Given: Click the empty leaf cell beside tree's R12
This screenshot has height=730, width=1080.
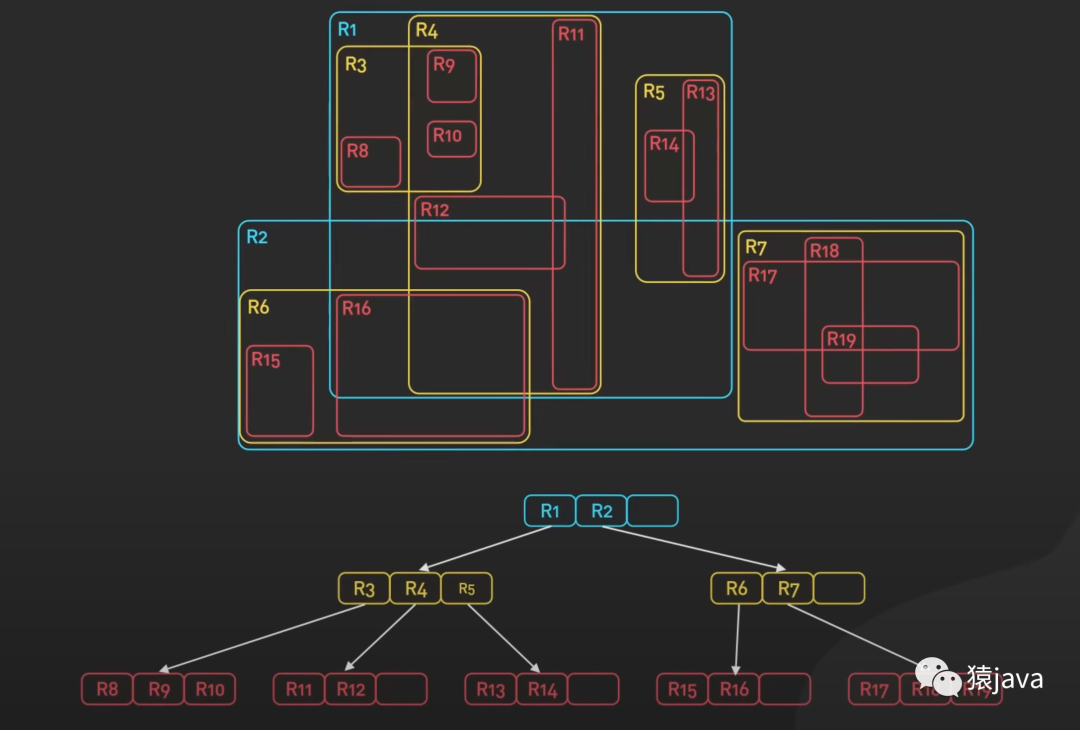Looking at the screenshot, I should (402, 689).
